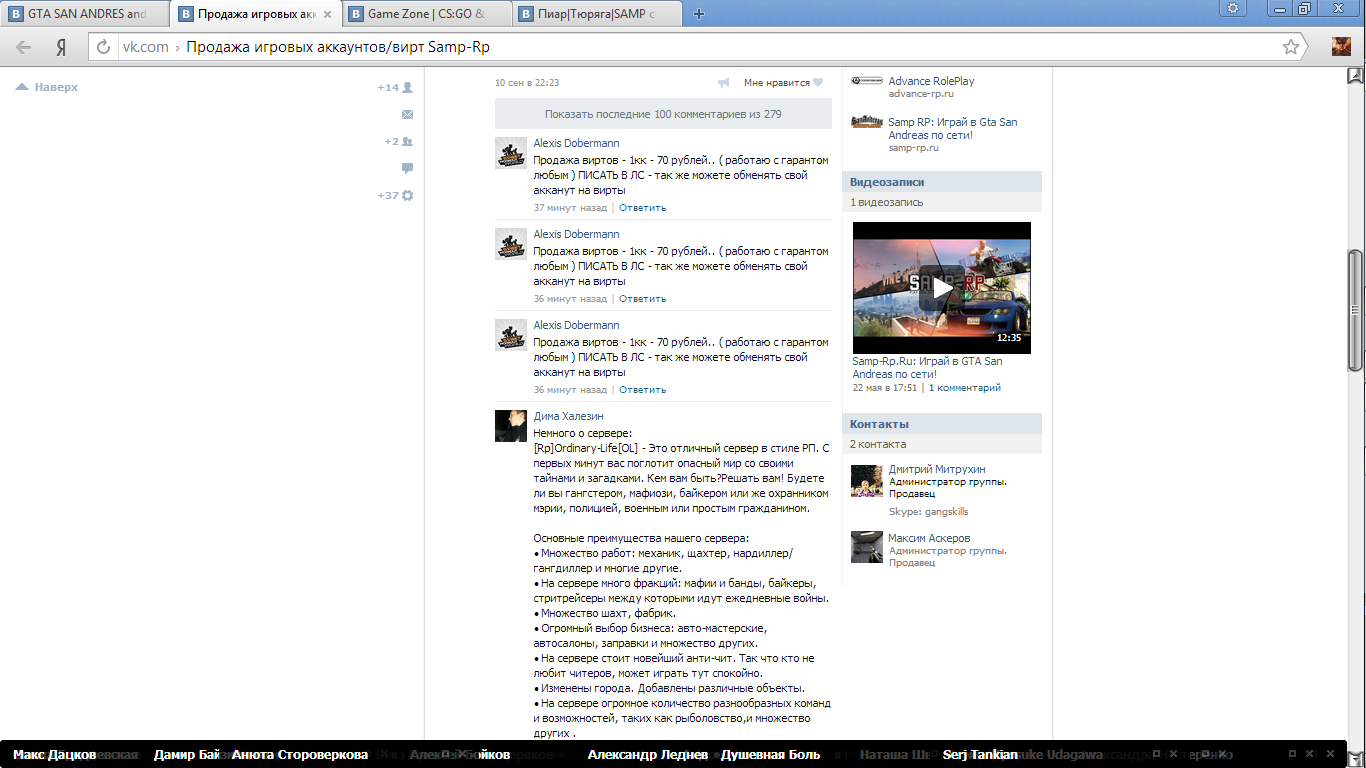Open messages via the envelope icon
Screen dimensions: 1366x768
[x=407, y=115]
